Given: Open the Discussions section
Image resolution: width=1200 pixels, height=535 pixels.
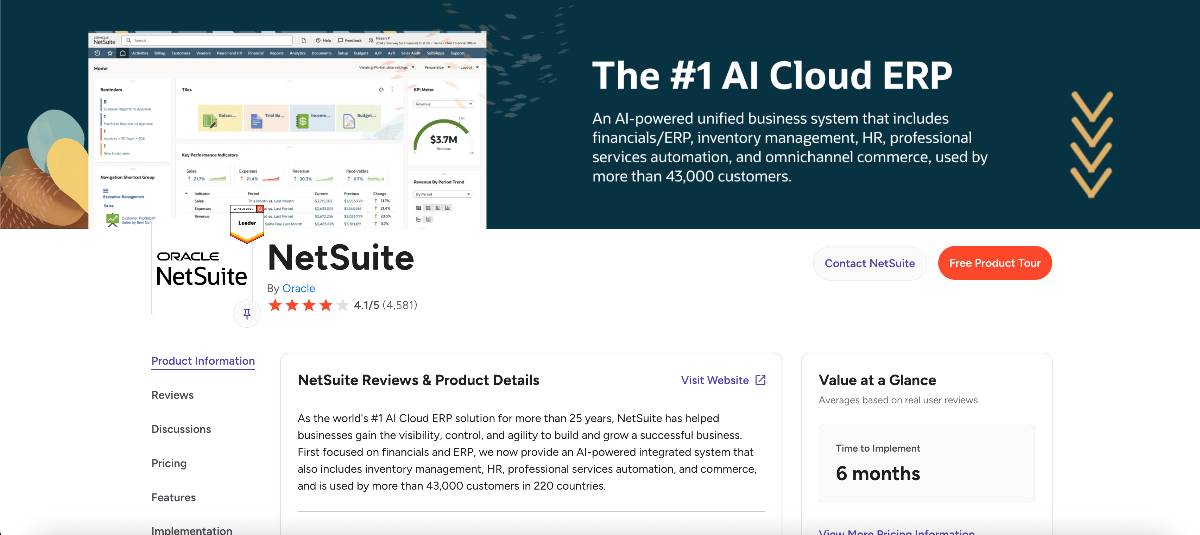Looking at the screenshot, I should (x=181, y=429).
